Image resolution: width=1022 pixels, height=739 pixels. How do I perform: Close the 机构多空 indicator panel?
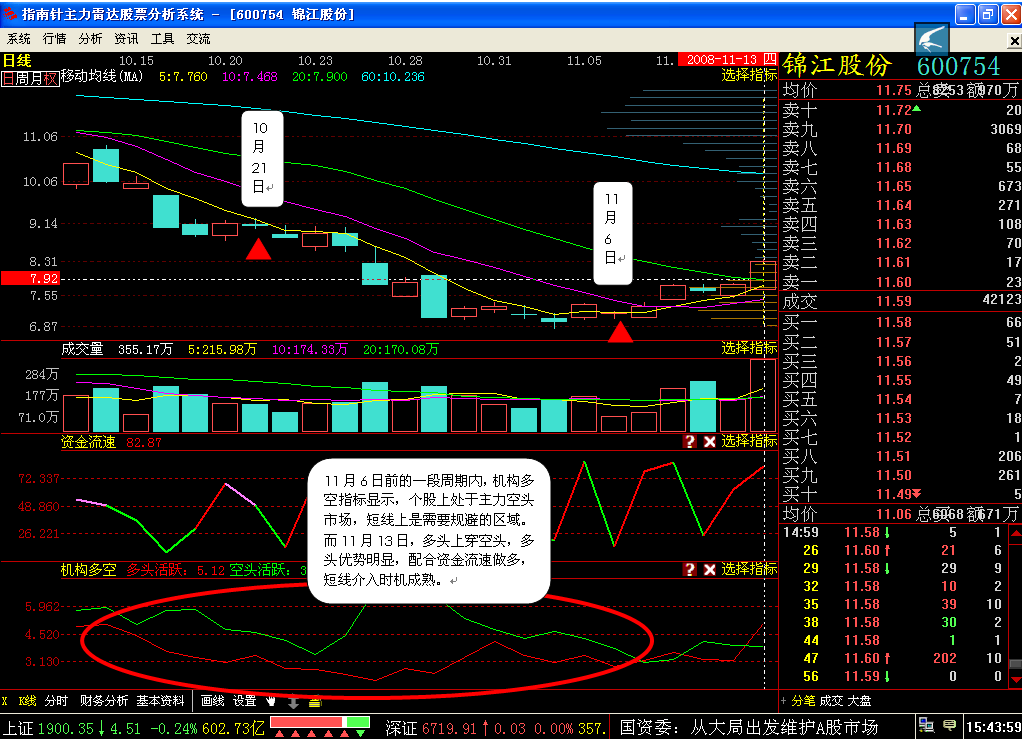(x=709, y=569)
